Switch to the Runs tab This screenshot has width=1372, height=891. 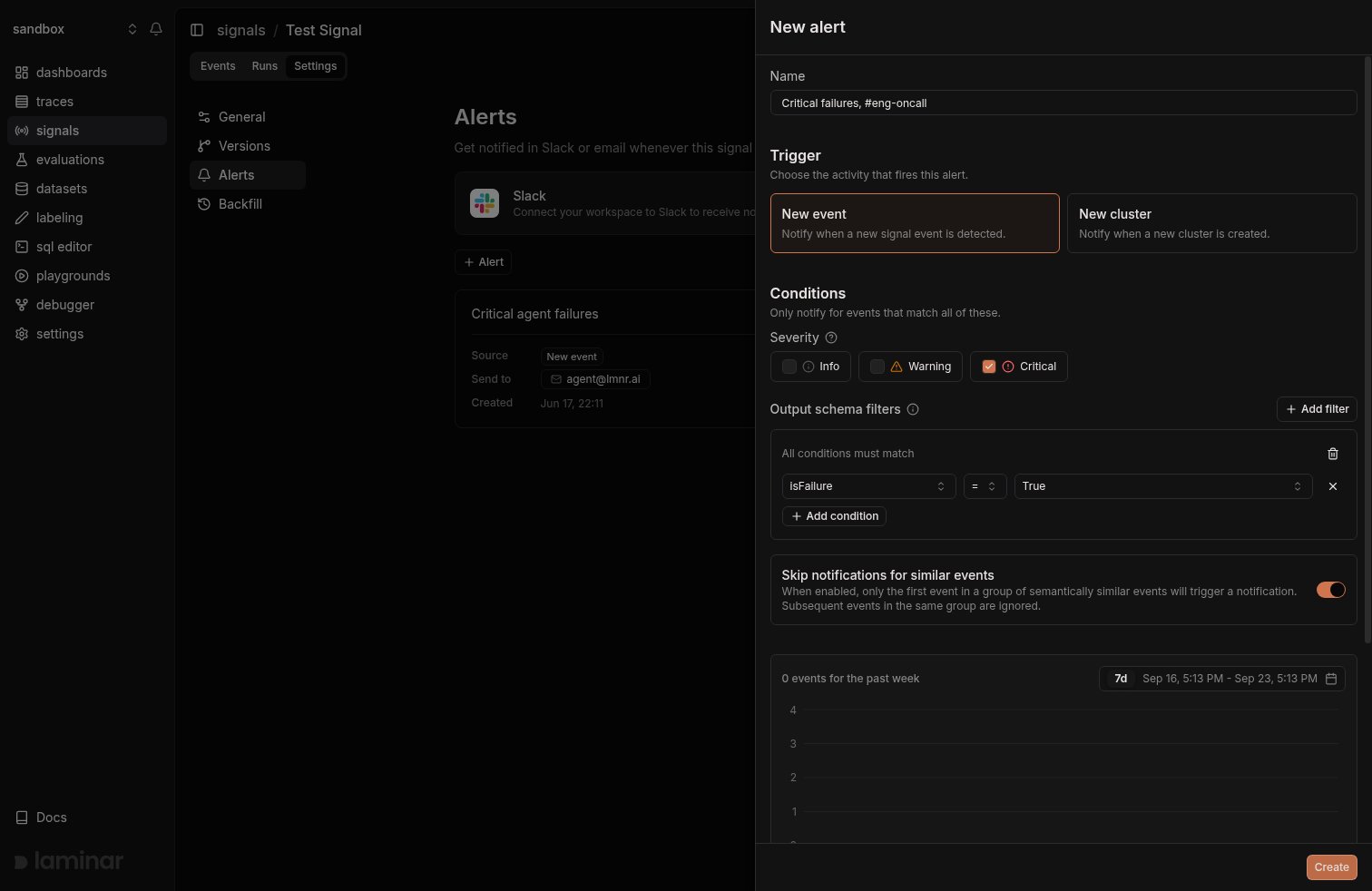tap(265, 66)
